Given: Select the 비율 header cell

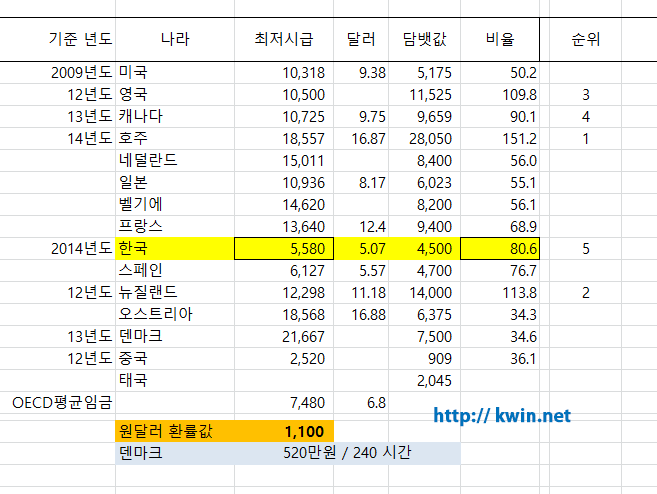Looking at the screenshot, I should pyautogui.click(x=500, y=40).
